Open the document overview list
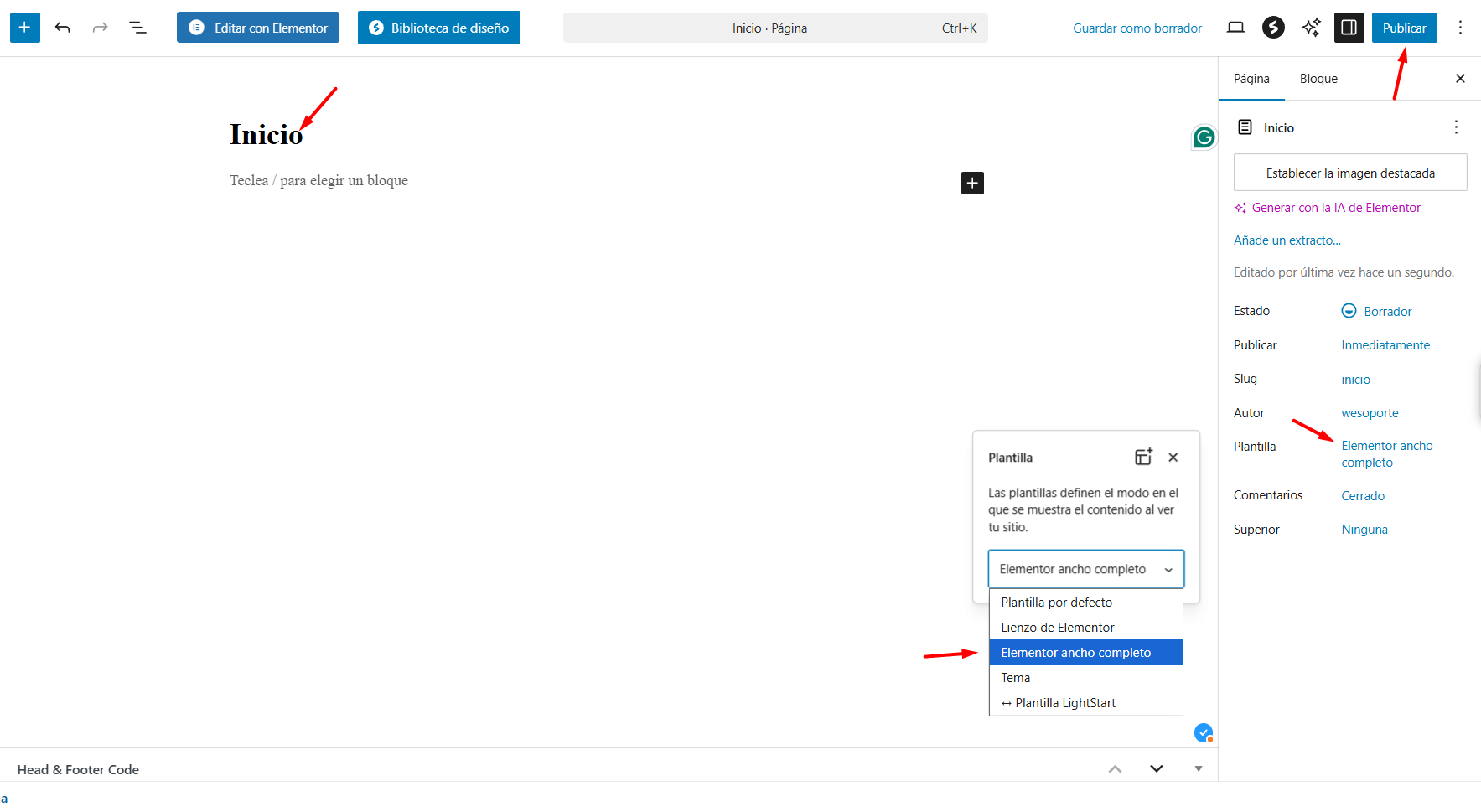1481x812 pixels. click(x=138, y=28)
